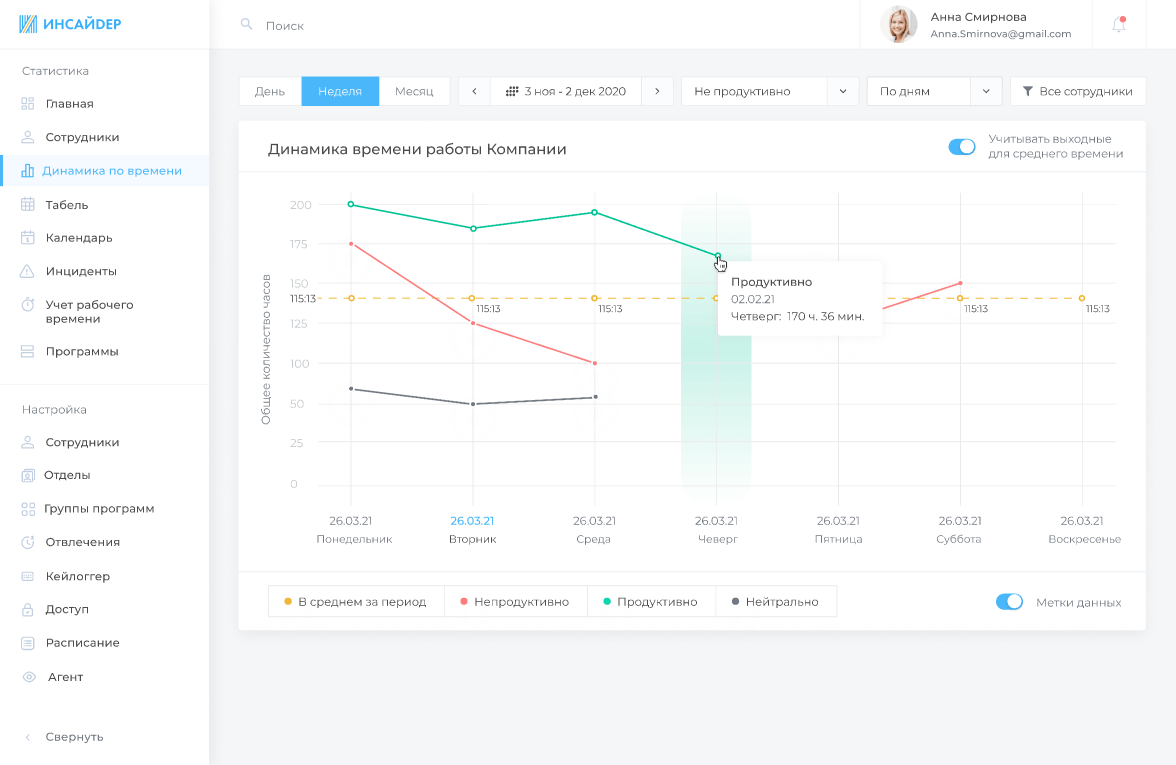Switch to the Месяц tab

click(x=414, y=92)
